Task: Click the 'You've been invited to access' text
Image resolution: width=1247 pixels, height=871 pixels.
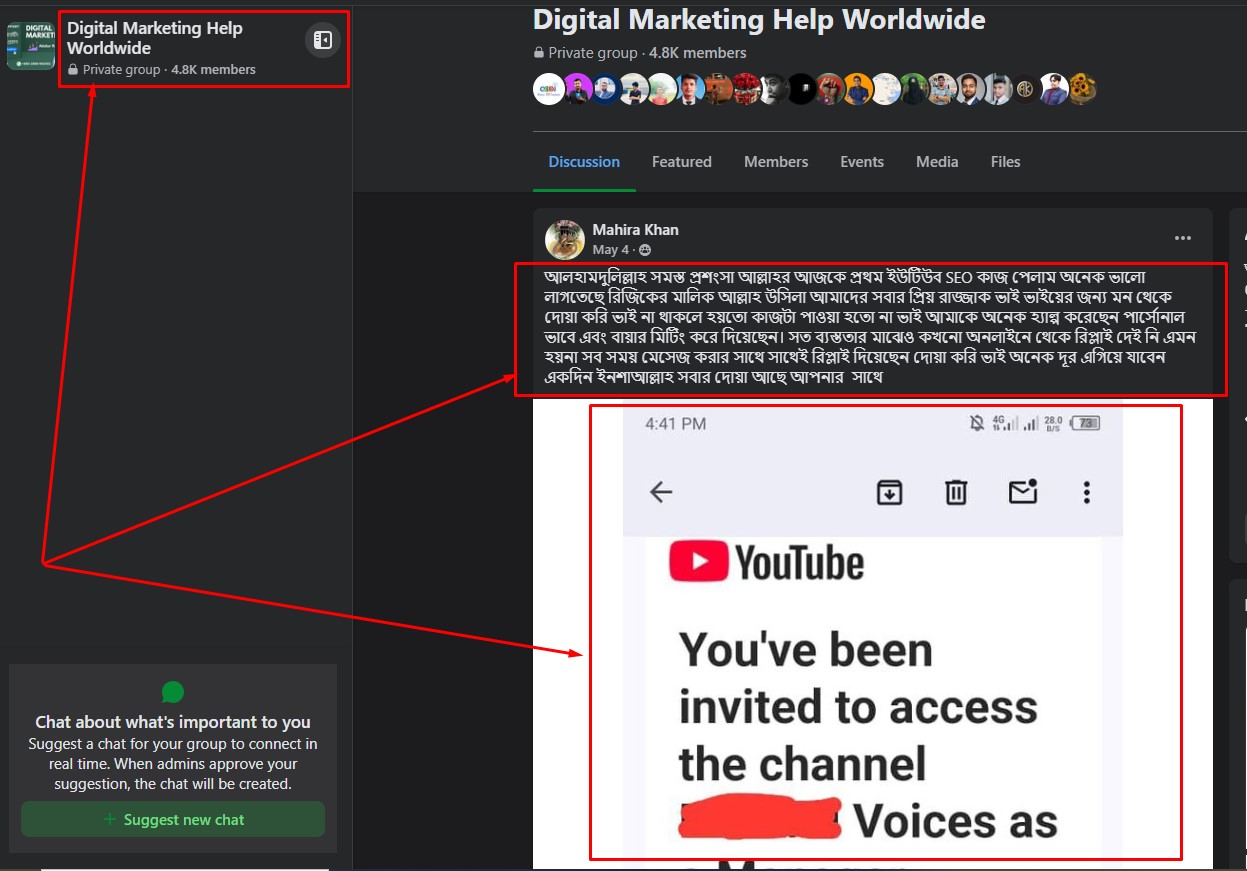Action: [x=858, y=680]
